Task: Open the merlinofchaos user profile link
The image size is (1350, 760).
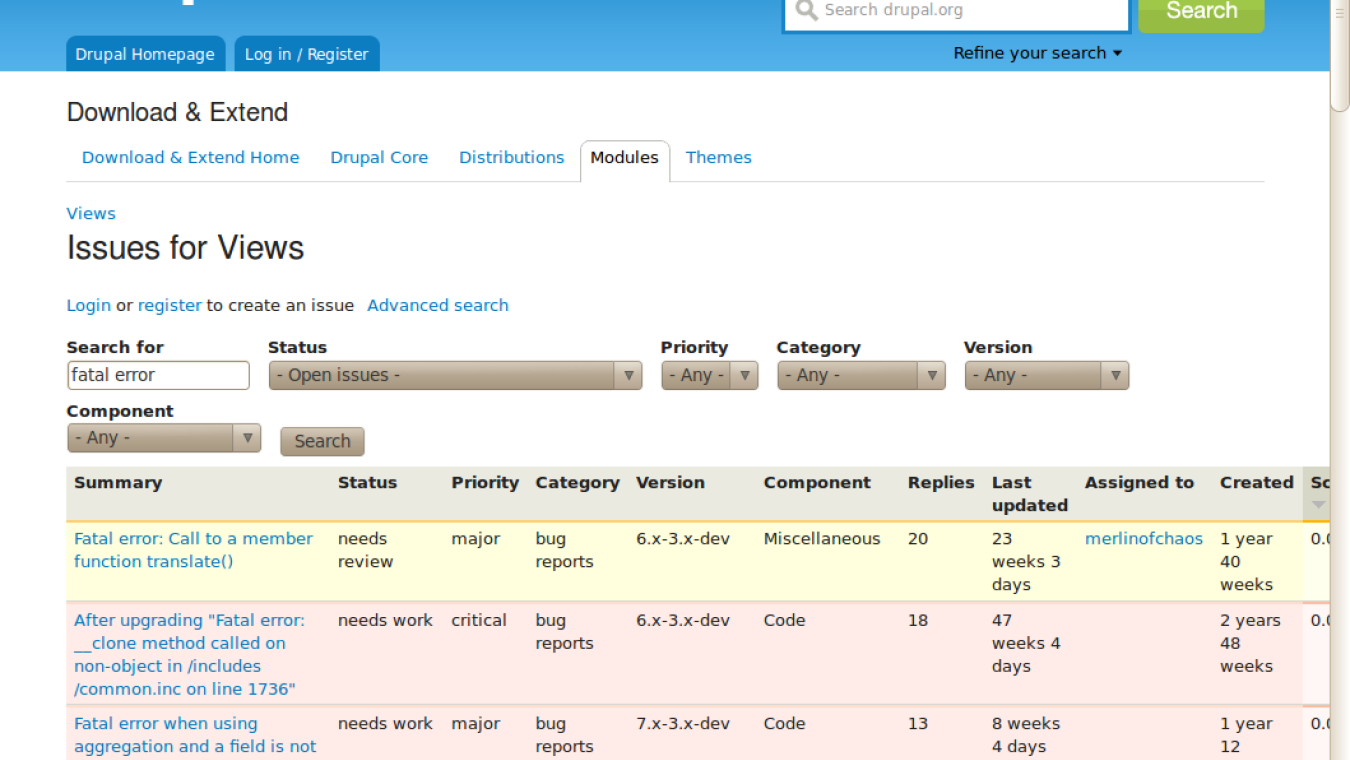Action: coord(1144,538)
